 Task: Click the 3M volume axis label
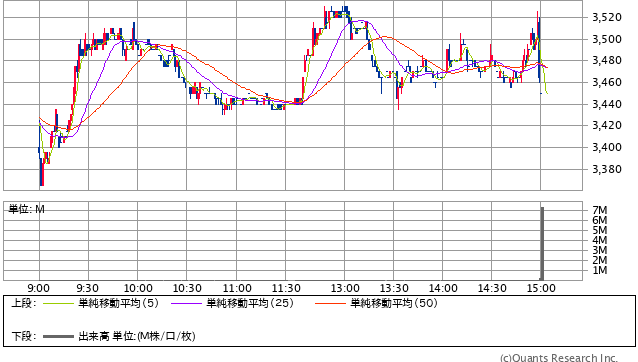[600, 250]
